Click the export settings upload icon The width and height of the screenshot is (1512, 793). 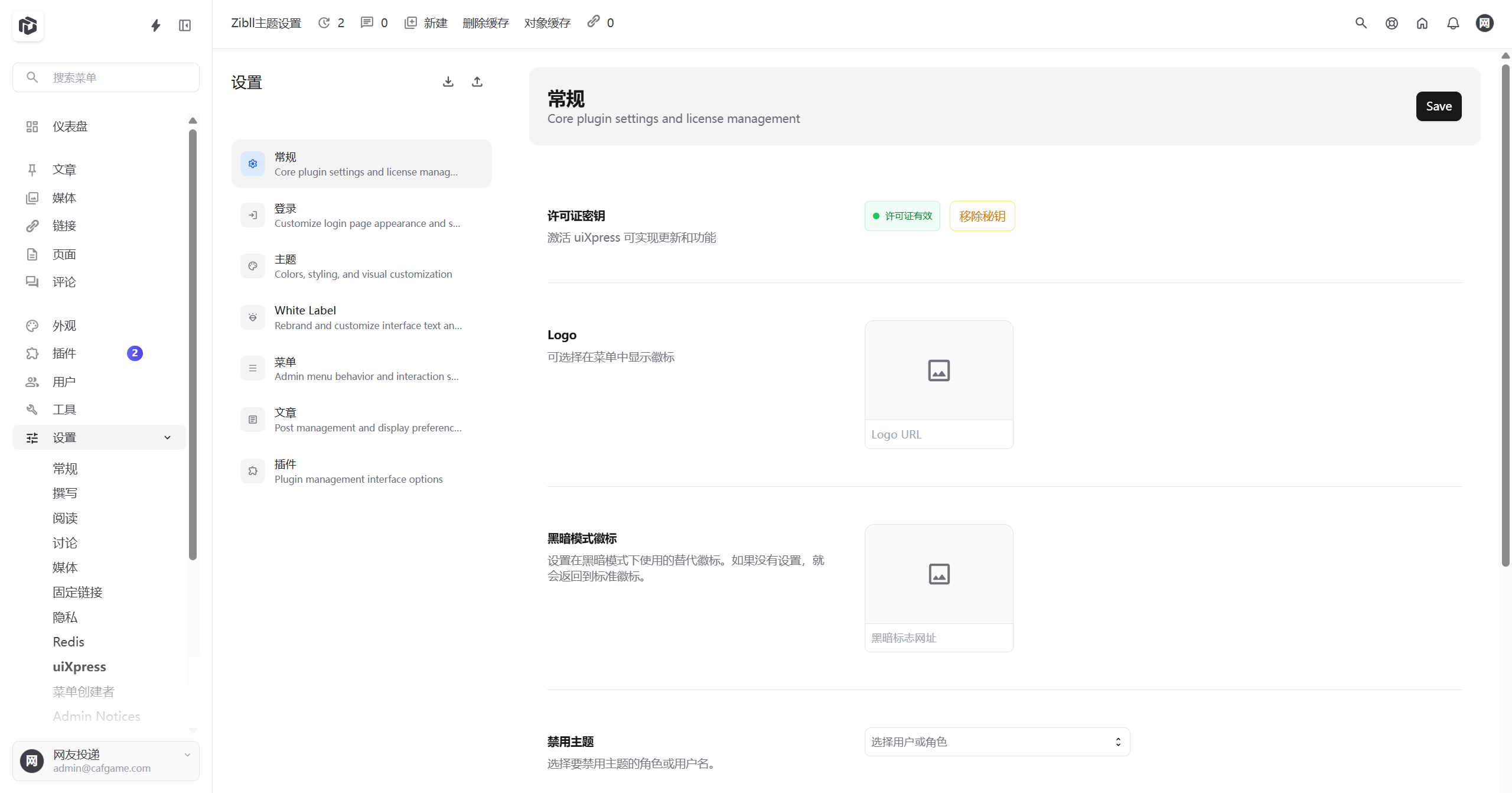(x=477, y=82)
